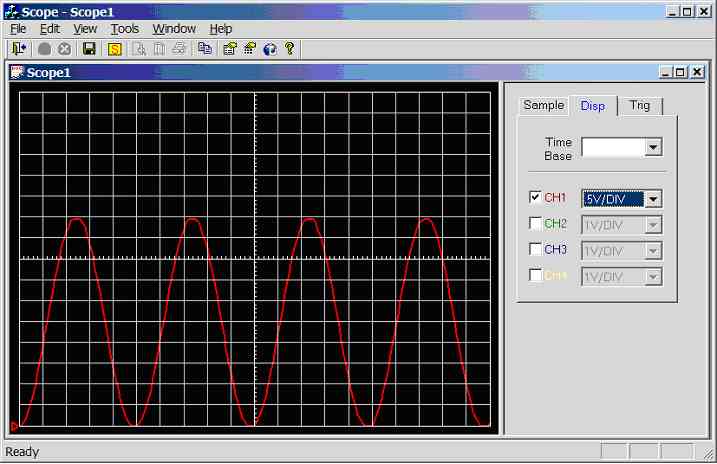Uncheck the CH1 channel checkbox
This screenshot has height=464, width=717.
(535, 197)
